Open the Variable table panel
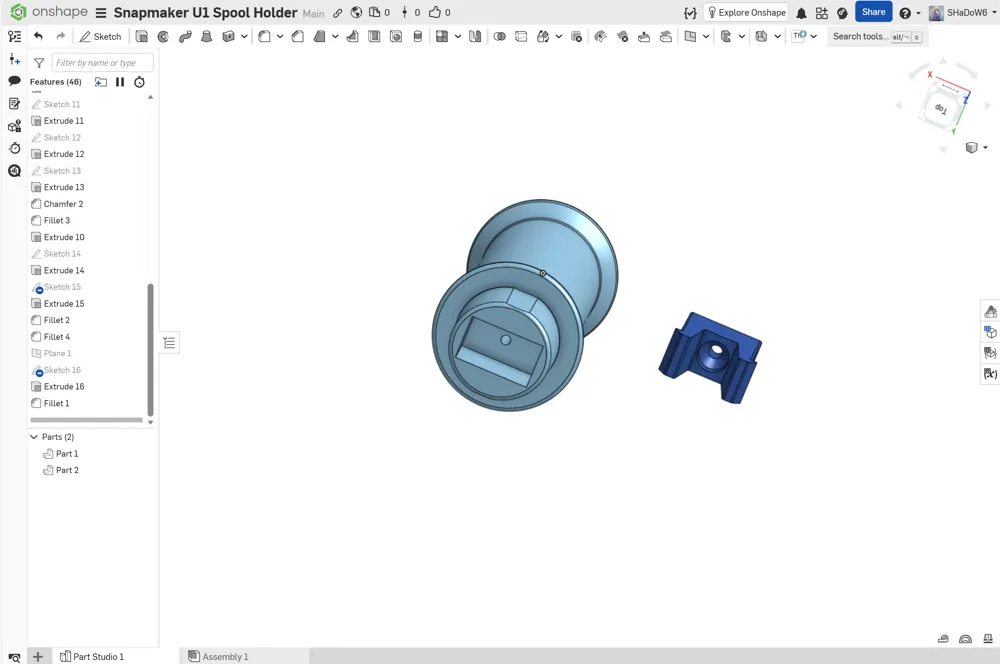The height and width of the screenshot is (664, 1000). (990, 374)
